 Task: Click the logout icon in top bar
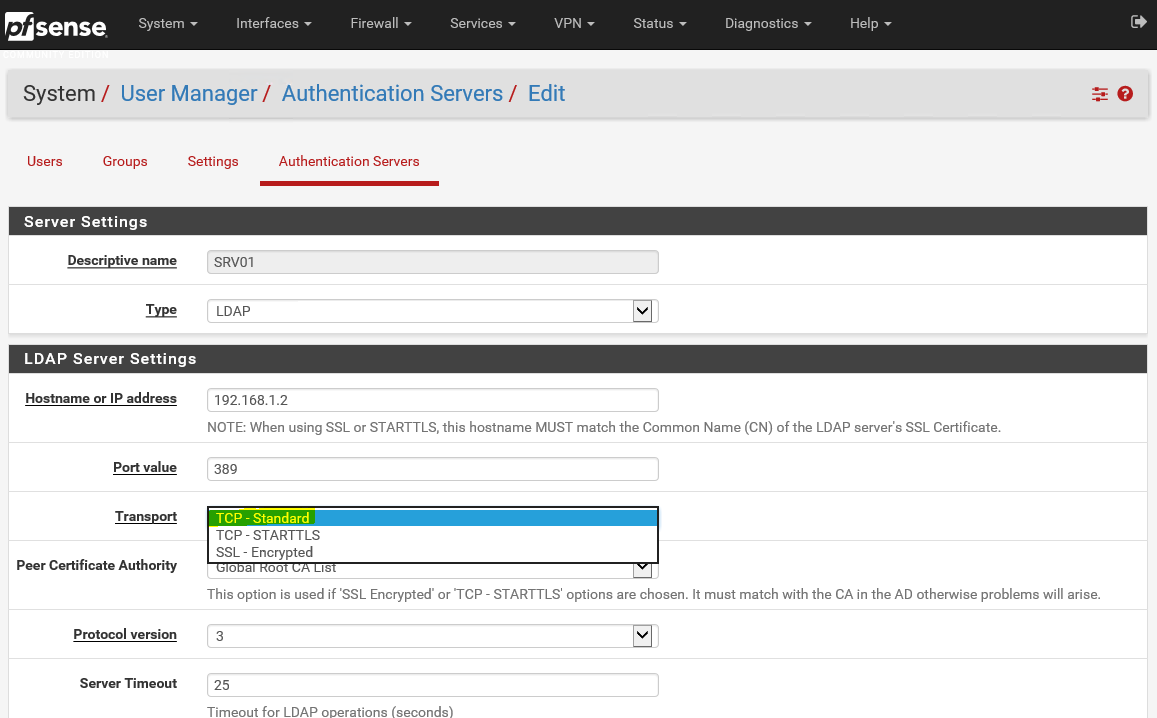pos(1138,22)
